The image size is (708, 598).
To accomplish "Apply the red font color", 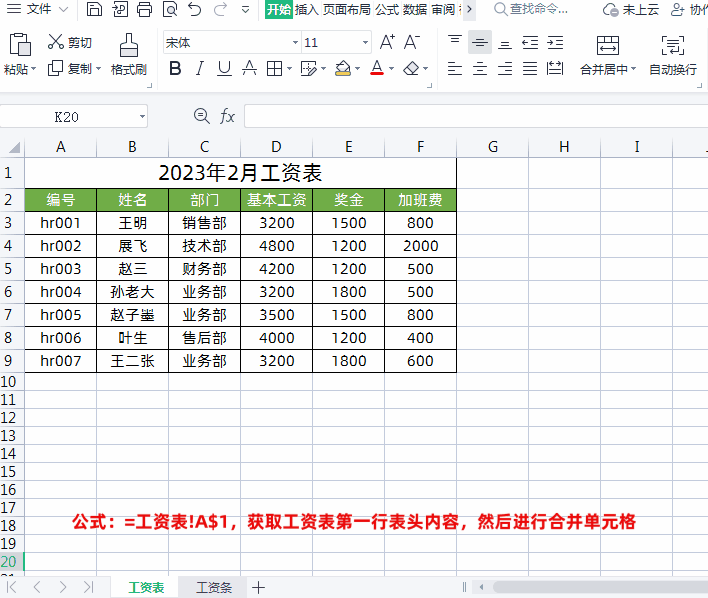I will (x=377, y=69).
